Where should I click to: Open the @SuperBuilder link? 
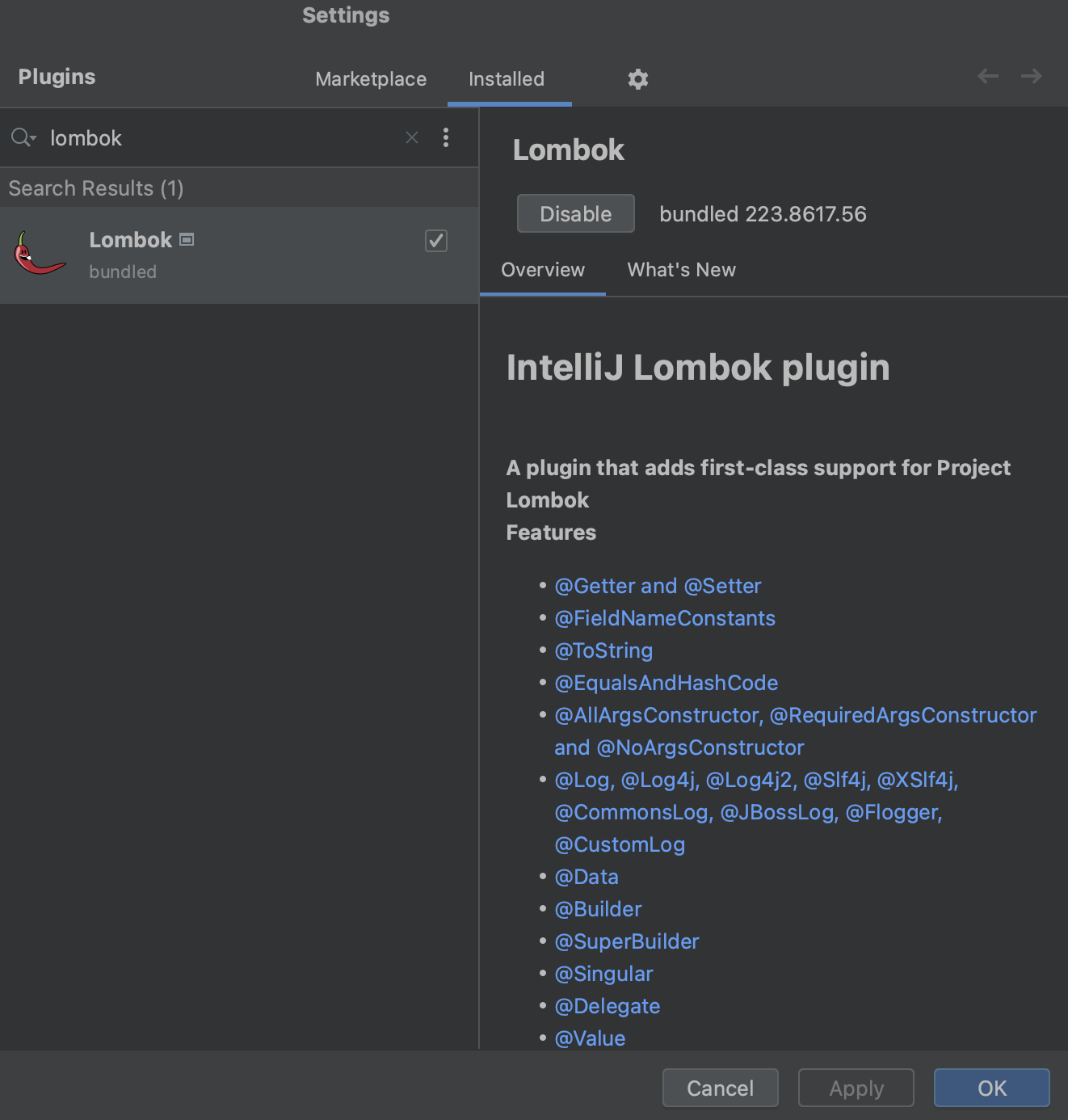pos(627,941)
